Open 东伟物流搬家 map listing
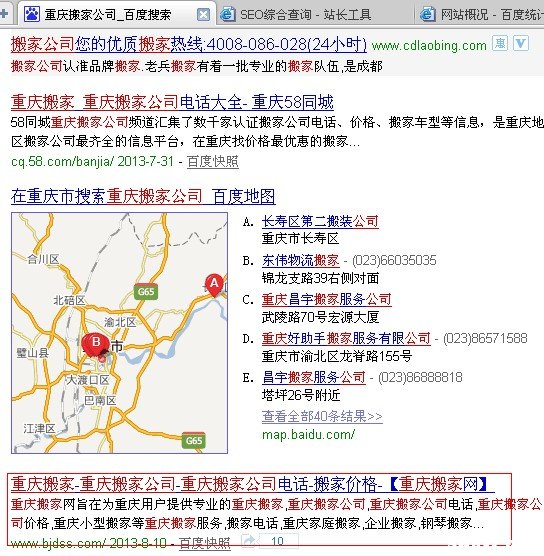Screen dimensions: 544x556 [301, 261]
